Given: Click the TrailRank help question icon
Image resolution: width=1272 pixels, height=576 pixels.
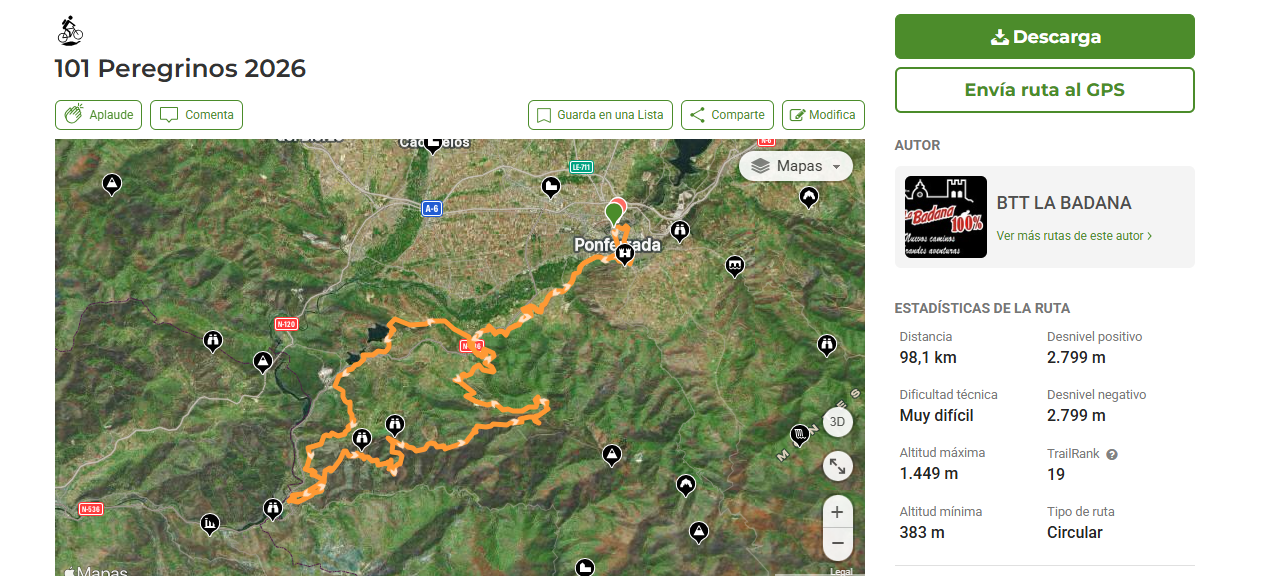Looking at the screenshot, I should 1112,454.
